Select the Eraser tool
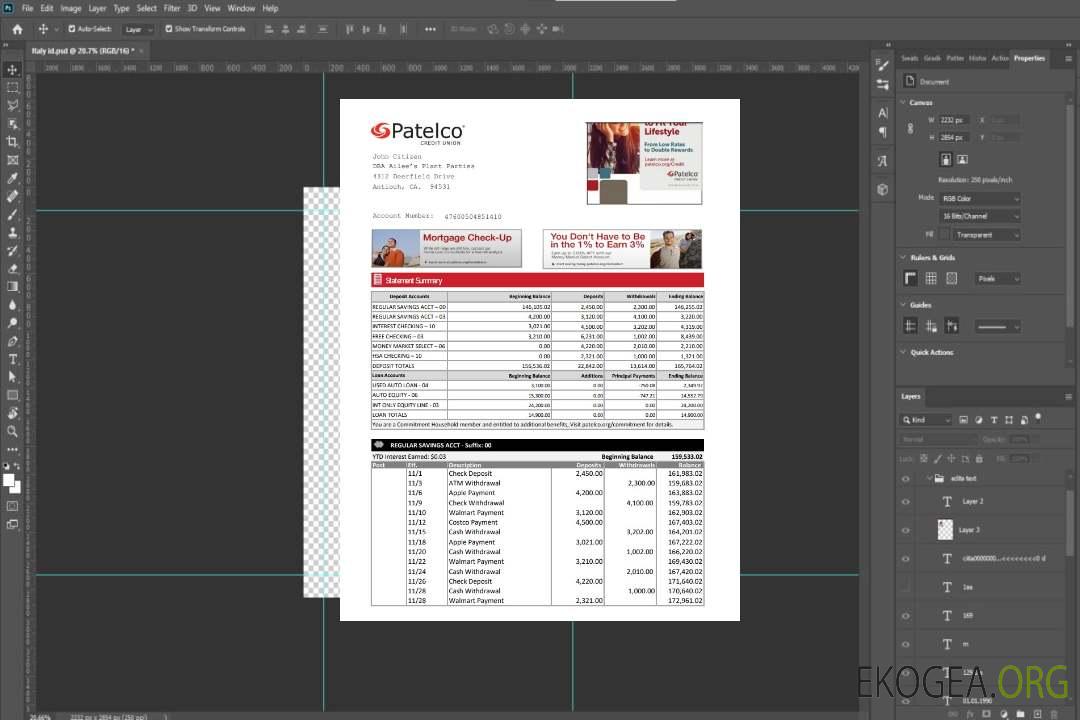 coord(12,269)
